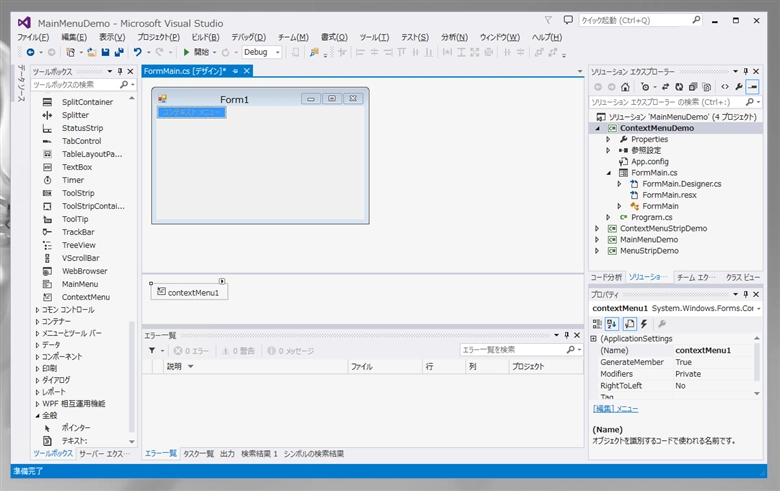
Task: Pin the Toolbox panel auto-hide
Action: coord(120,71)
